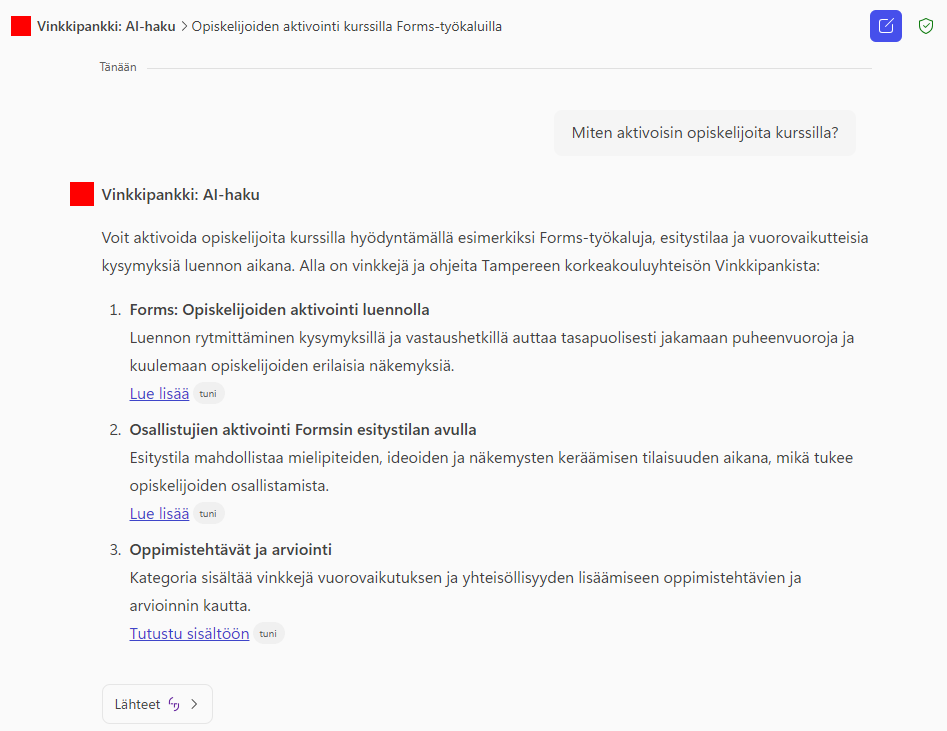Click the agent name Vinkkipankki: AI-haku above the response
This screenshot has height=731, width=947.
tap(180, 195)
